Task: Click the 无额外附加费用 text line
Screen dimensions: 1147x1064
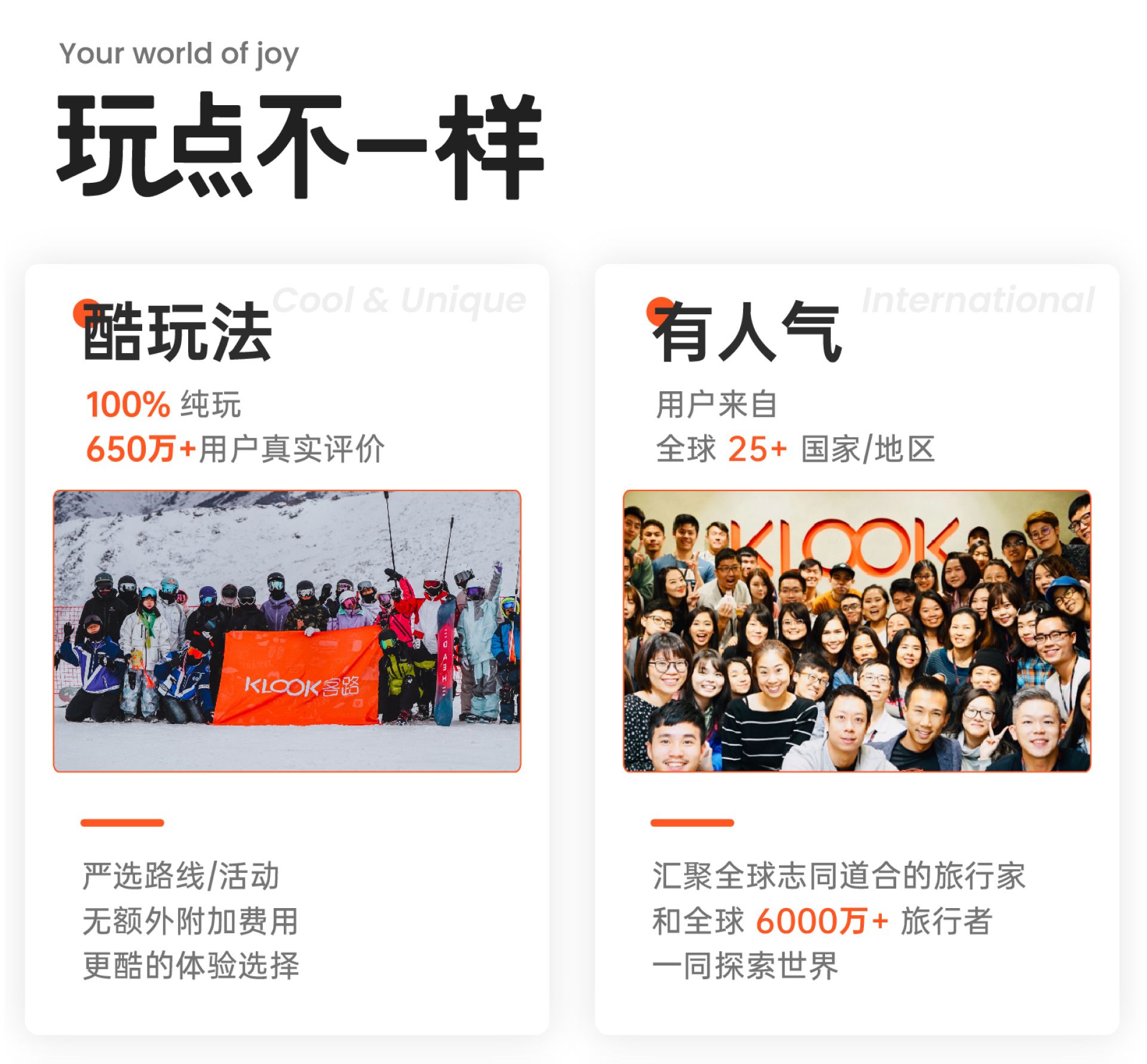Action: (x=191, y=921)
